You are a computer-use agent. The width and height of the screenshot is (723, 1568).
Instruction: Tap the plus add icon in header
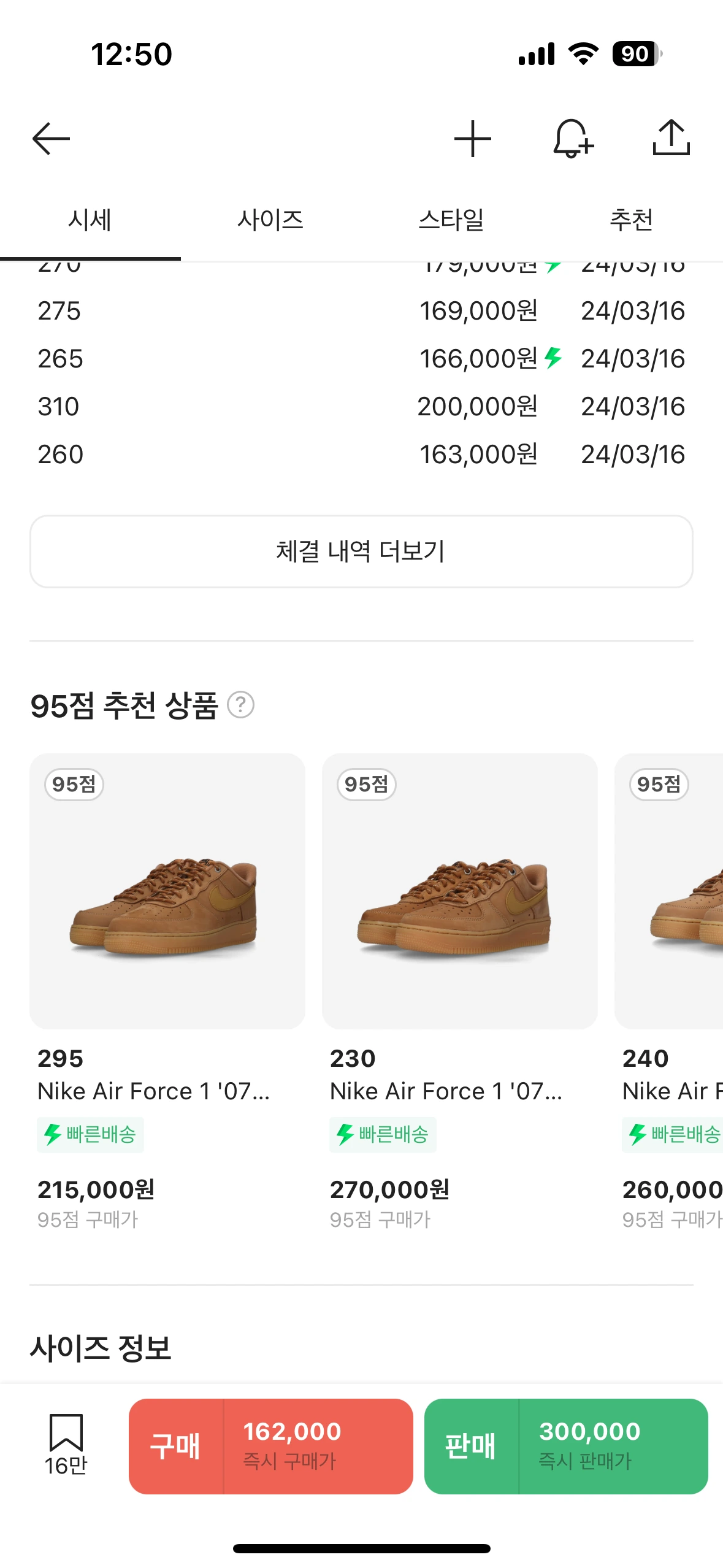(x=472, y=139)
